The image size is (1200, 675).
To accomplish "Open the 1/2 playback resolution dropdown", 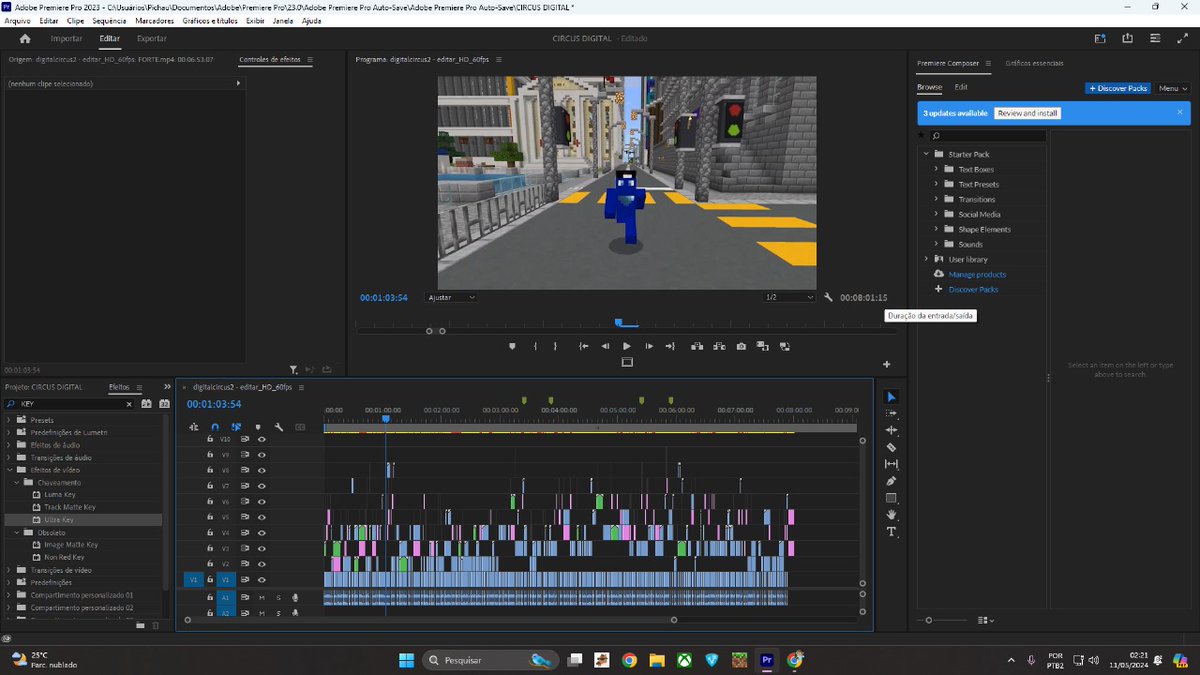I will click(788, 297).
